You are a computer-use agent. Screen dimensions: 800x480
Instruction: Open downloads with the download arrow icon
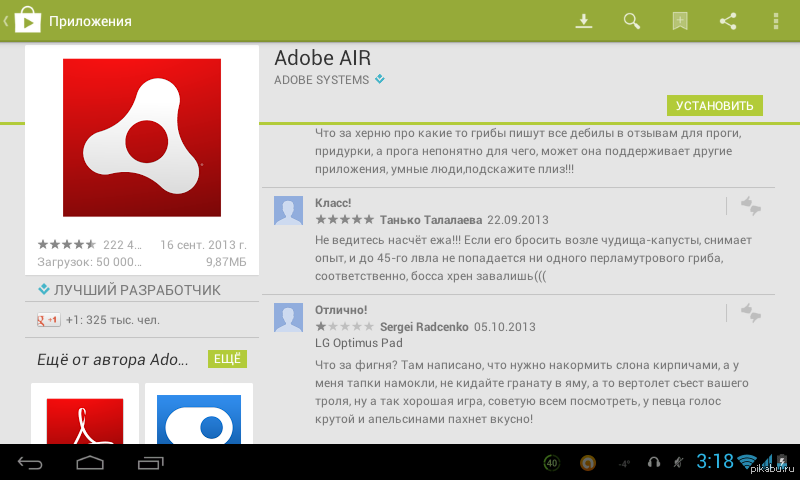[x=584, y=21]
